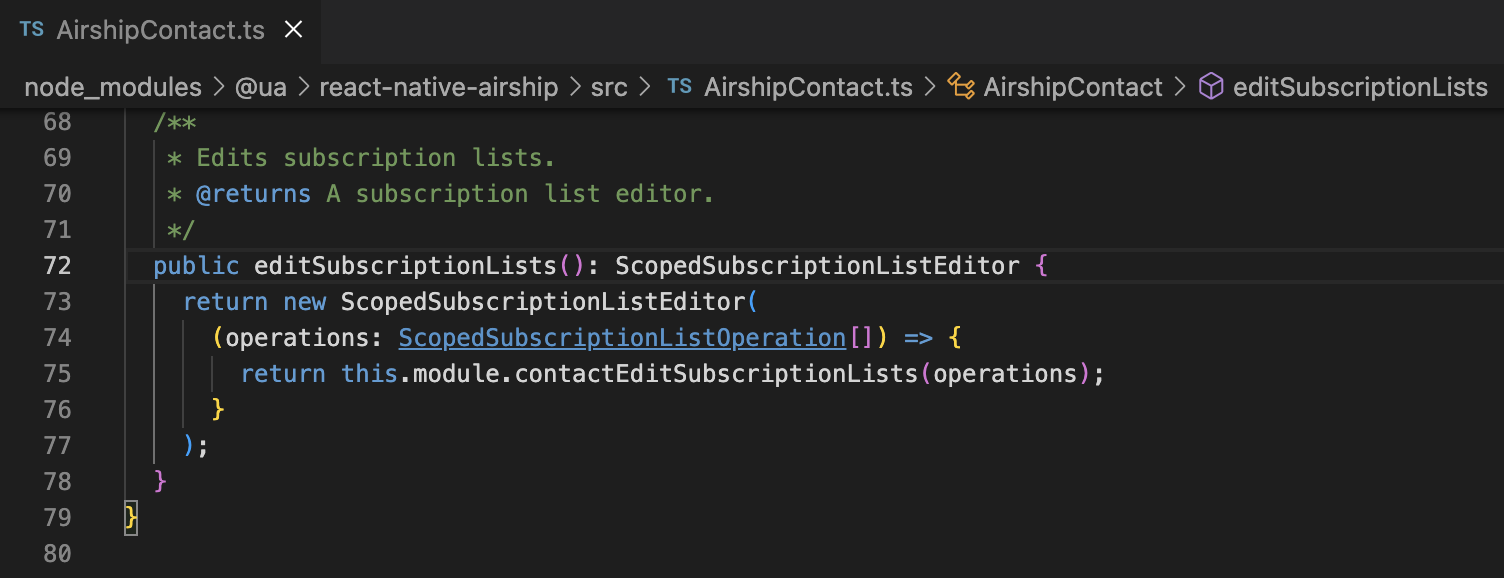Select the react-native-airship breadcrumb entry

(438, 87)
